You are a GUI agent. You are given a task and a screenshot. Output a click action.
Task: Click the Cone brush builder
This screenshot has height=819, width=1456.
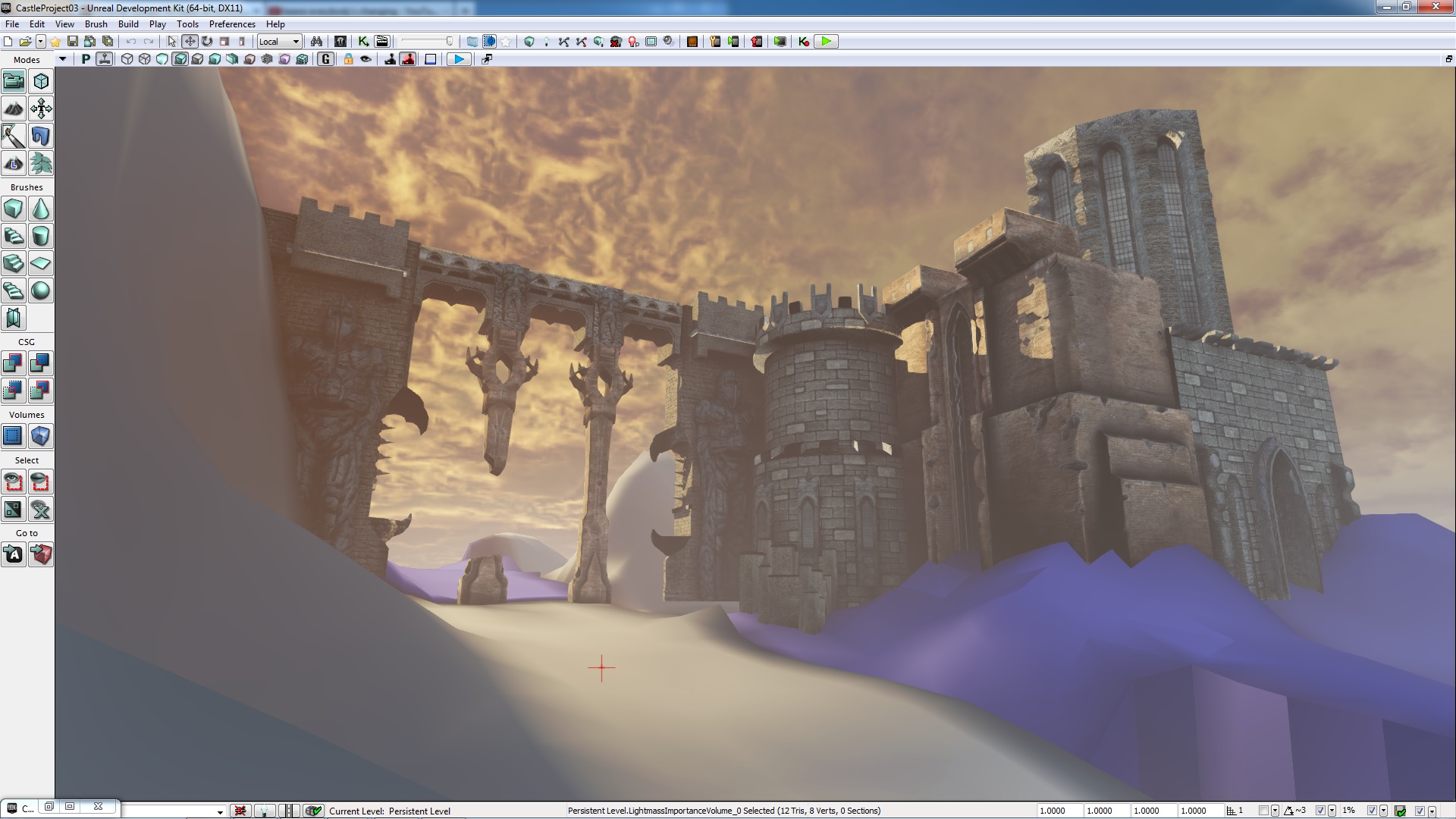[x=41, y=209]
